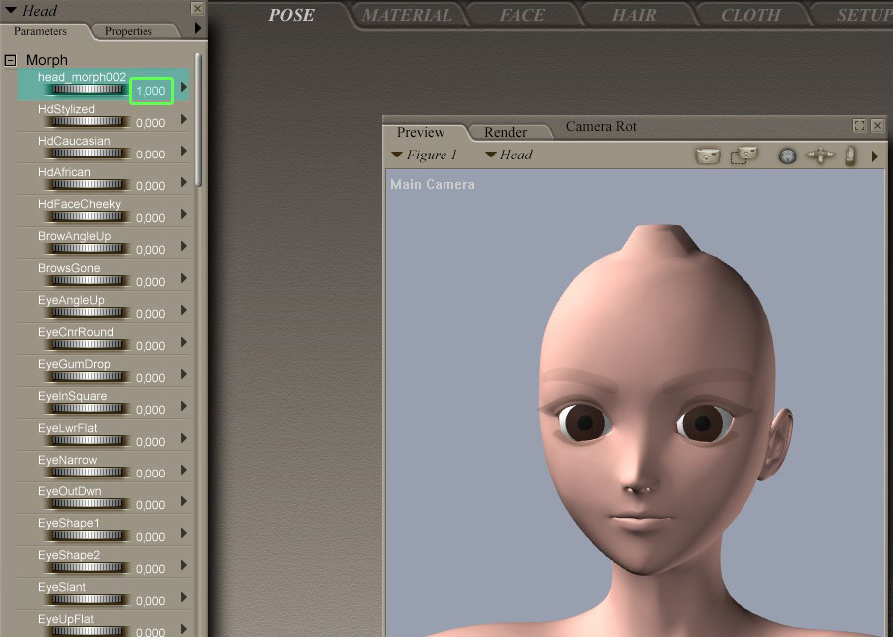Click the EyeLwrFlat dial slider

click(x=87, y=440)
